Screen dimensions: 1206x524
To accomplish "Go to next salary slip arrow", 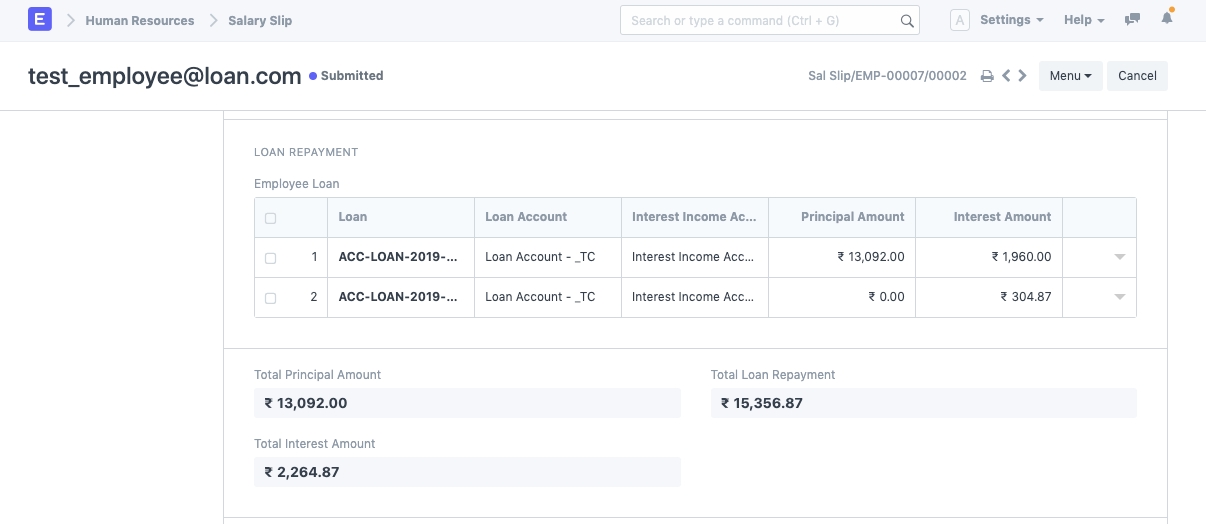I will click(x=1022, y=75).
